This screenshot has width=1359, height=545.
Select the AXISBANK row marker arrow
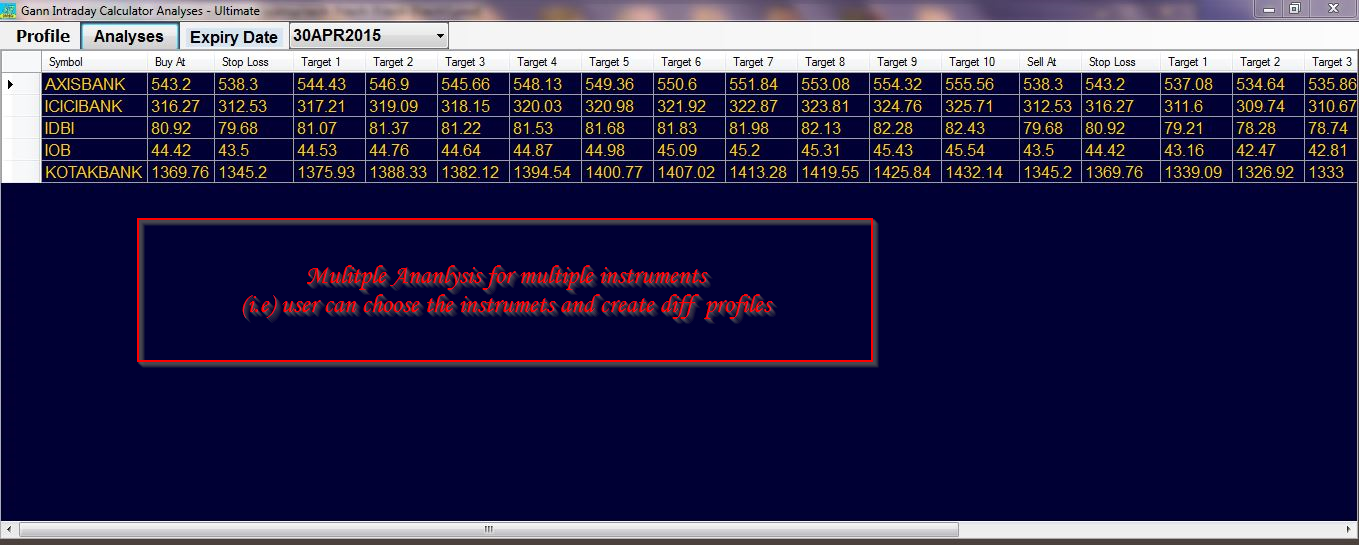tap(10, 84)
